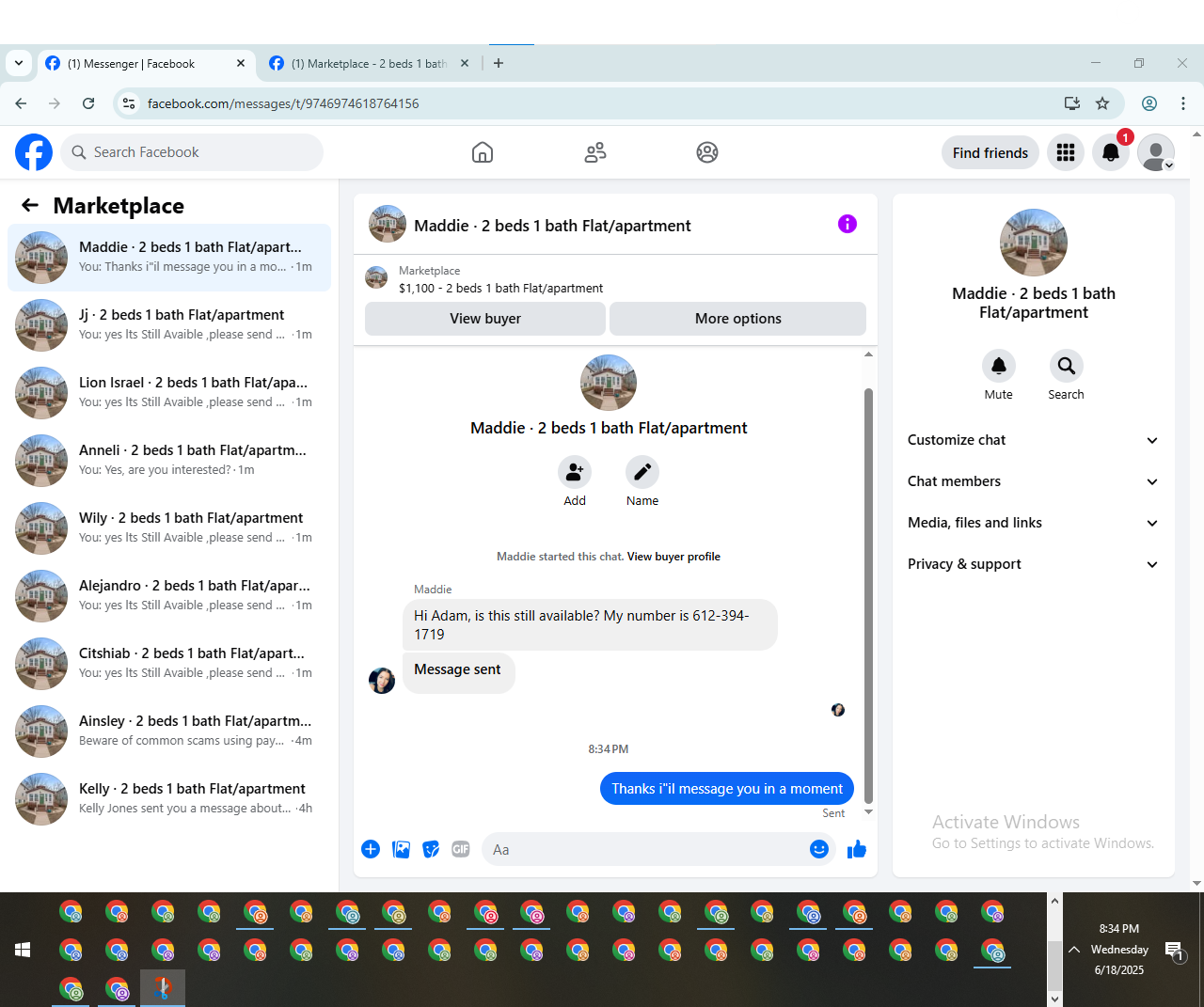Open the Facebook Home icon
The width and height of the screenshot is (1204, 1007).
coord(483,152)
